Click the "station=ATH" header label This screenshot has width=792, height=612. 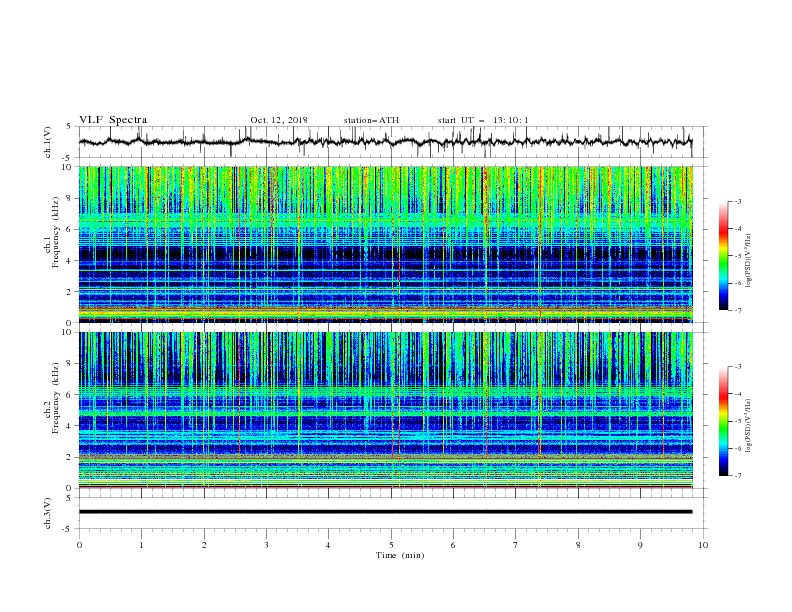pos(371,120)
